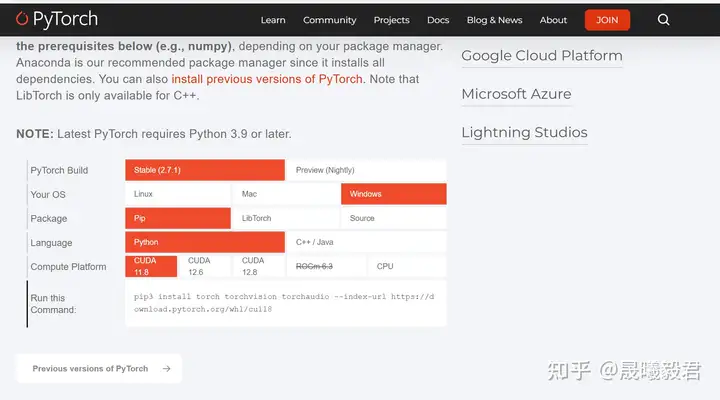Select CPU compute platform
This screenshot has height=400, width=720.
coord(407,266)
